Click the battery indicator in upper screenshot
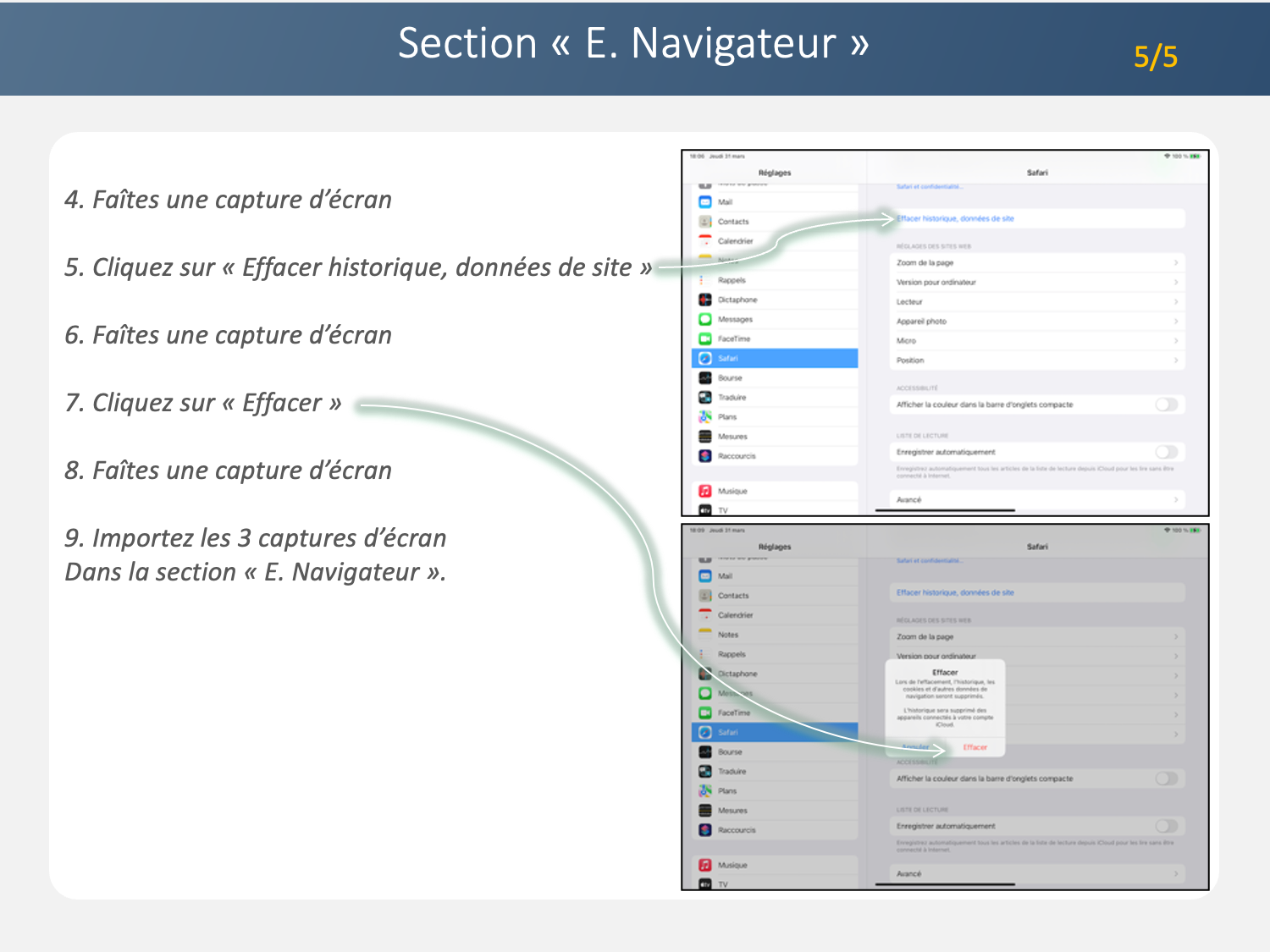 click(x=1195, y=157)
